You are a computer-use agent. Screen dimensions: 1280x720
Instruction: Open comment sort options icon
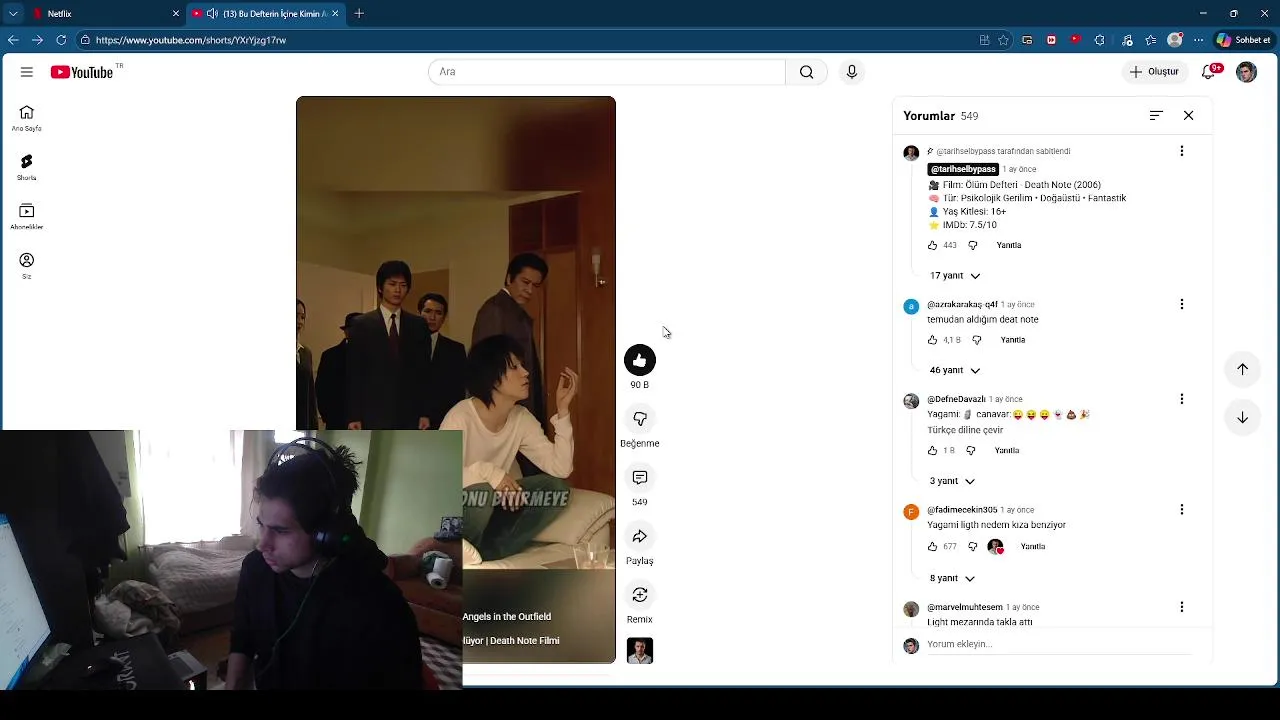click(1156, 116)
